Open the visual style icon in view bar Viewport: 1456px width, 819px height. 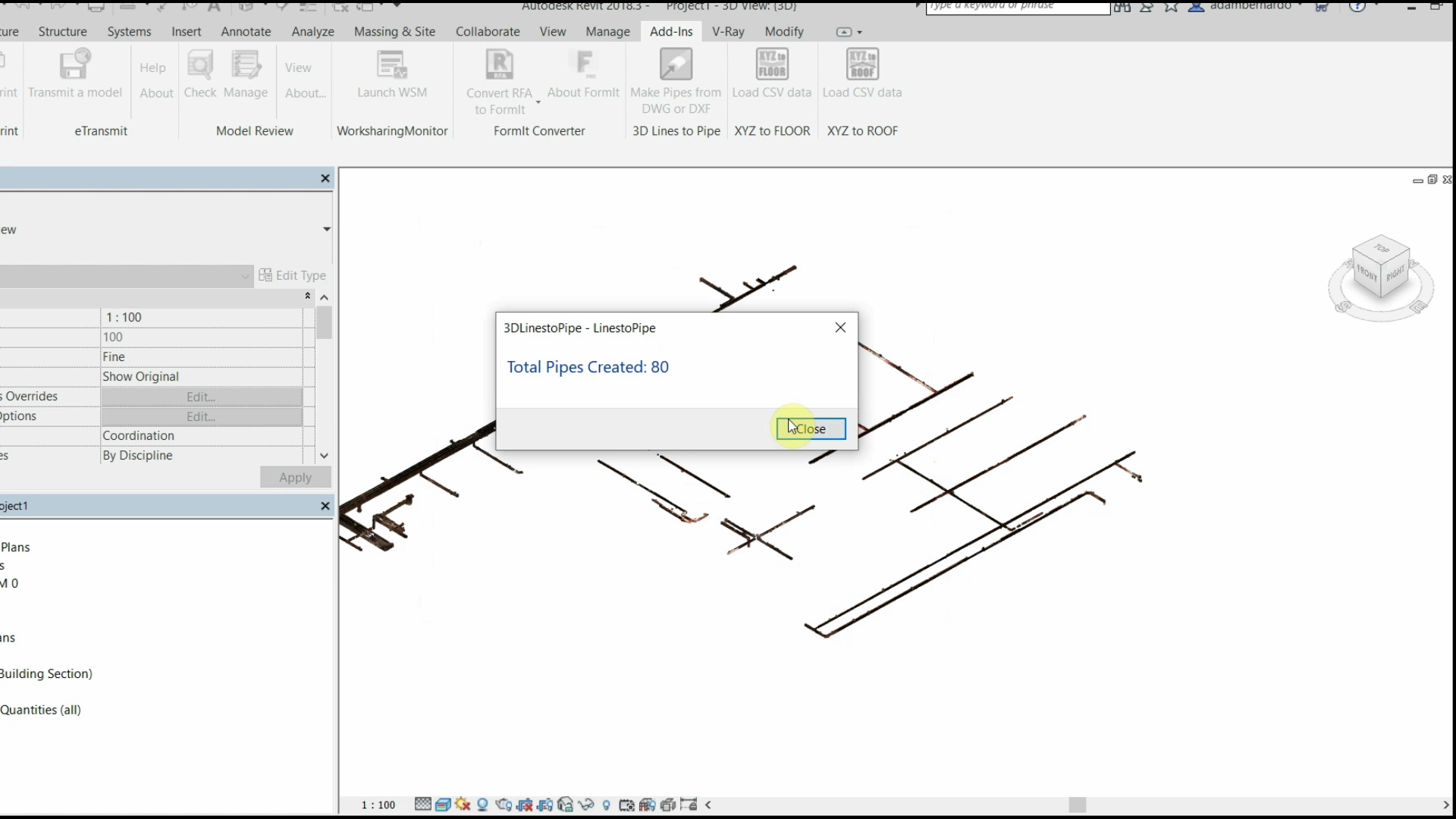pyautogui.click(x=443, y=805)
